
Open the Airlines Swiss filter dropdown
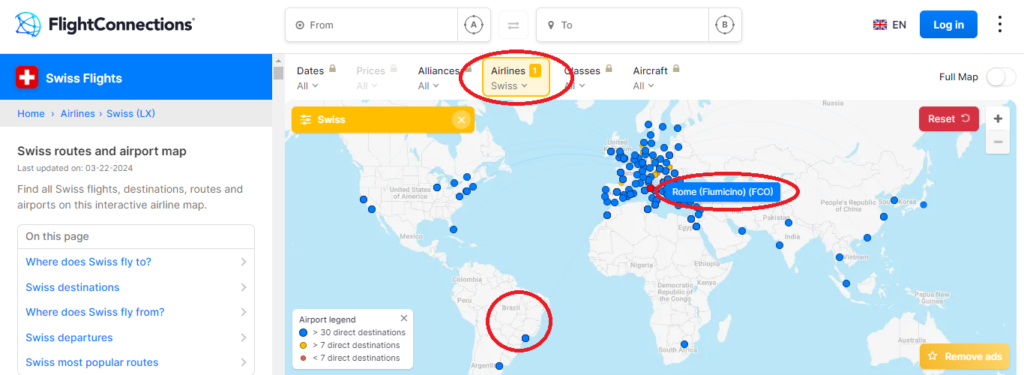tap(516, 78)
